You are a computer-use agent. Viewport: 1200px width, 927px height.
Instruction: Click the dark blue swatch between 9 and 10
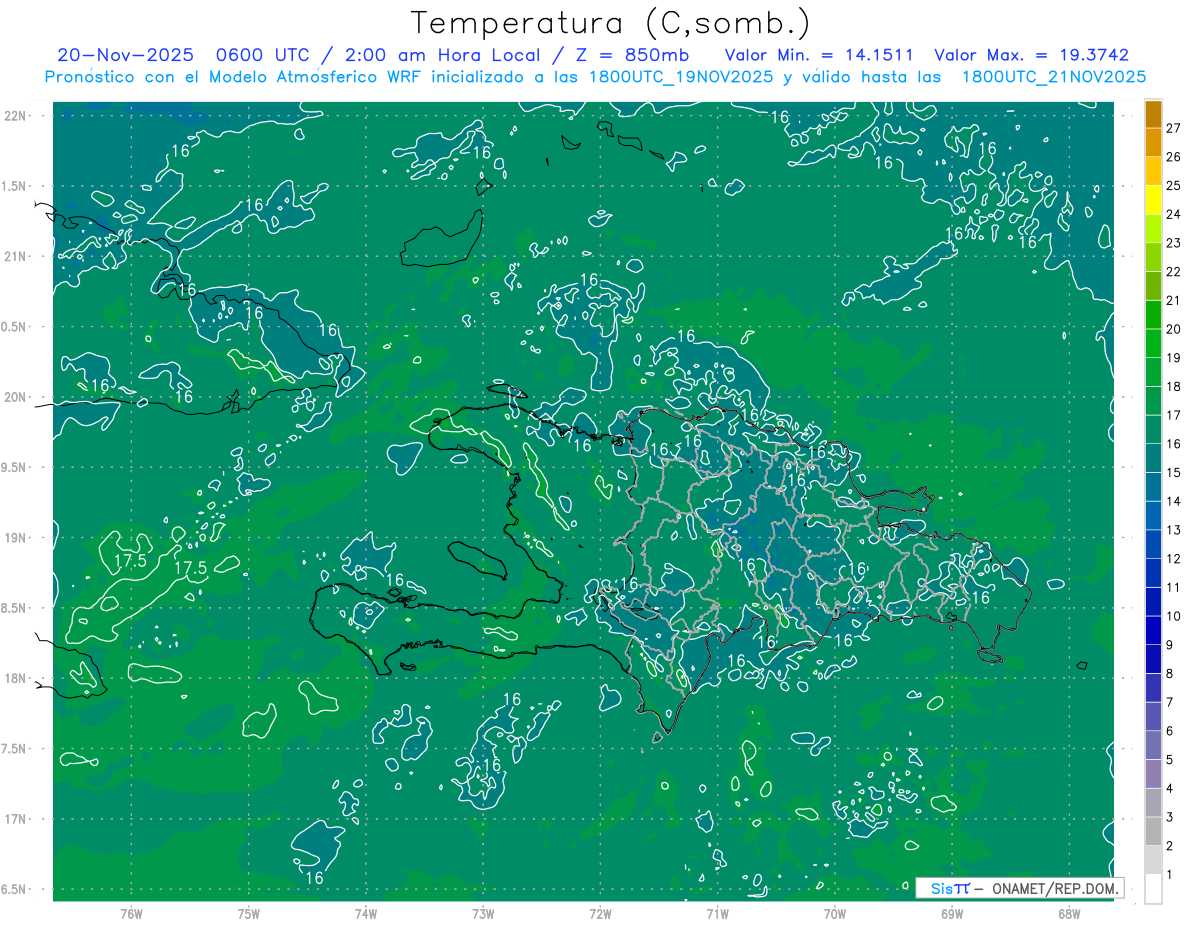pyautogui.click(x=1153, y=631)
